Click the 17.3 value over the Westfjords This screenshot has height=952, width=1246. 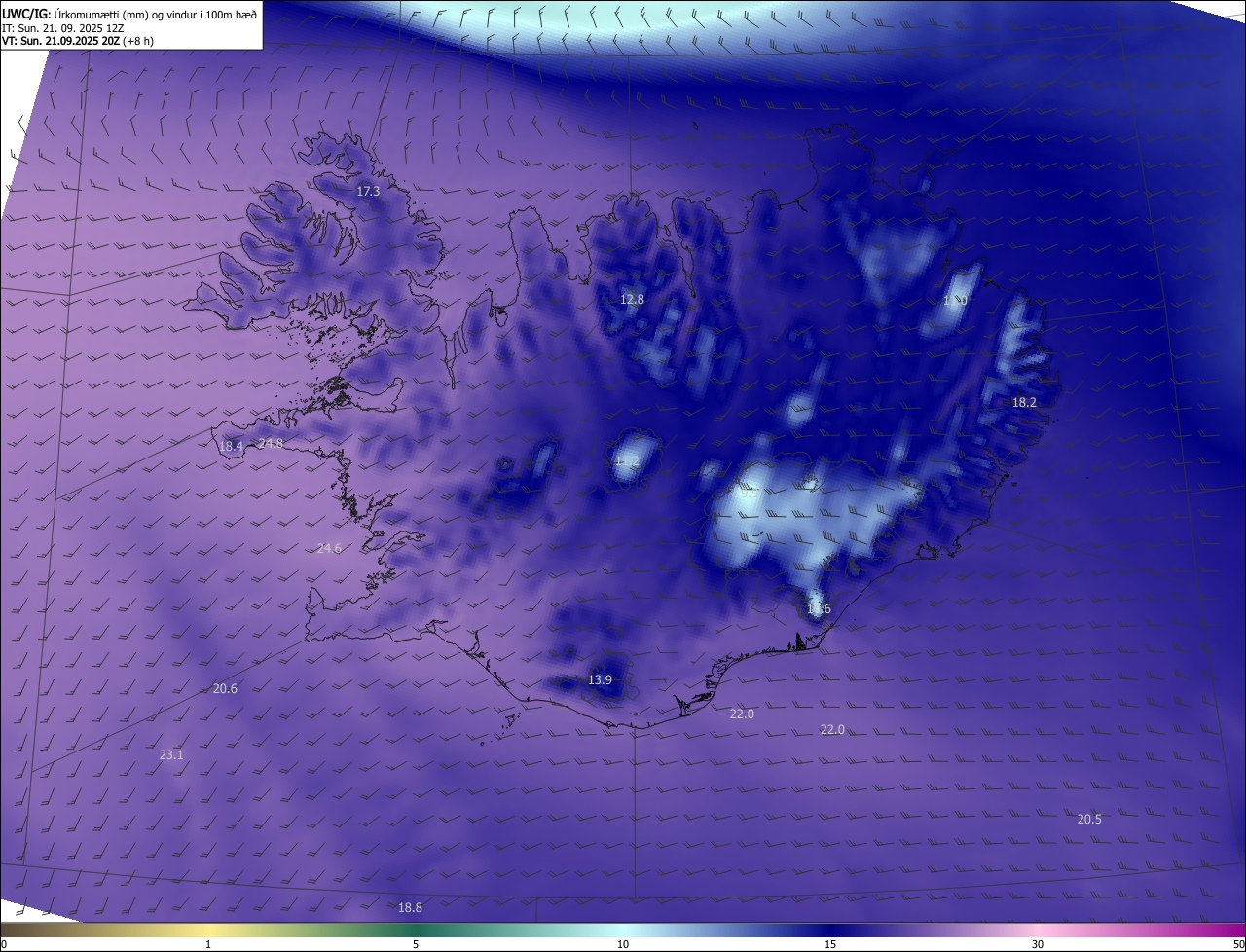pos(368,192)
